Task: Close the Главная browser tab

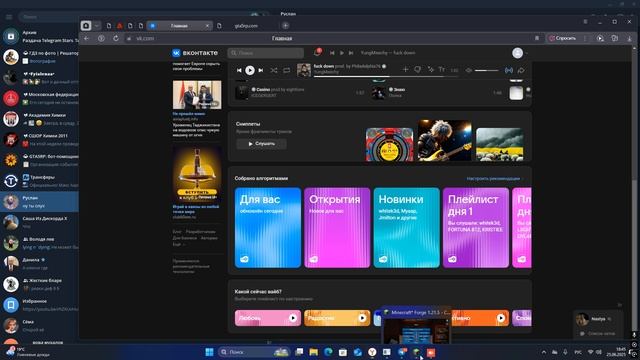Action: coord(207,26)
